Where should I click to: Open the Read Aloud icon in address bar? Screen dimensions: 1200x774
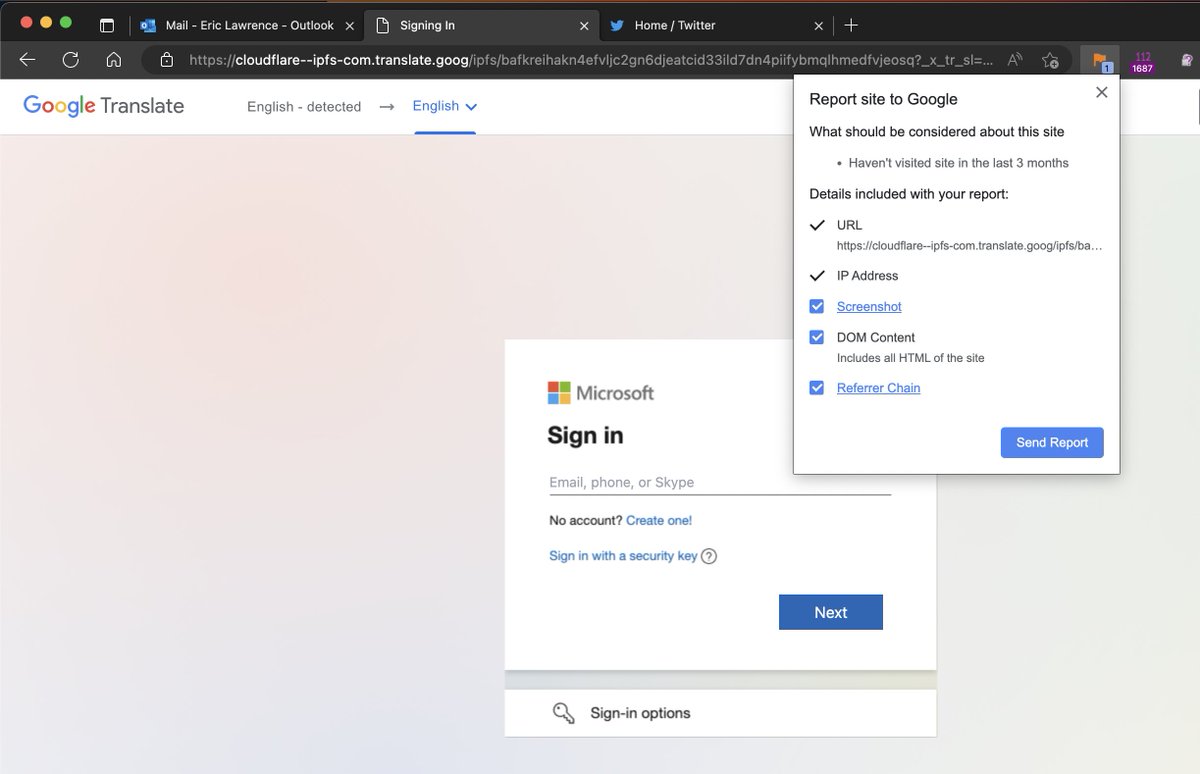pos(1014,60)
